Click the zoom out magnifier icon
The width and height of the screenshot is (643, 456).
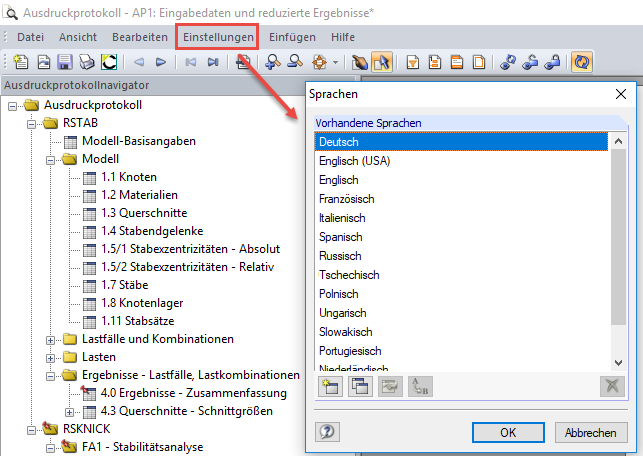tap(295, 62)
